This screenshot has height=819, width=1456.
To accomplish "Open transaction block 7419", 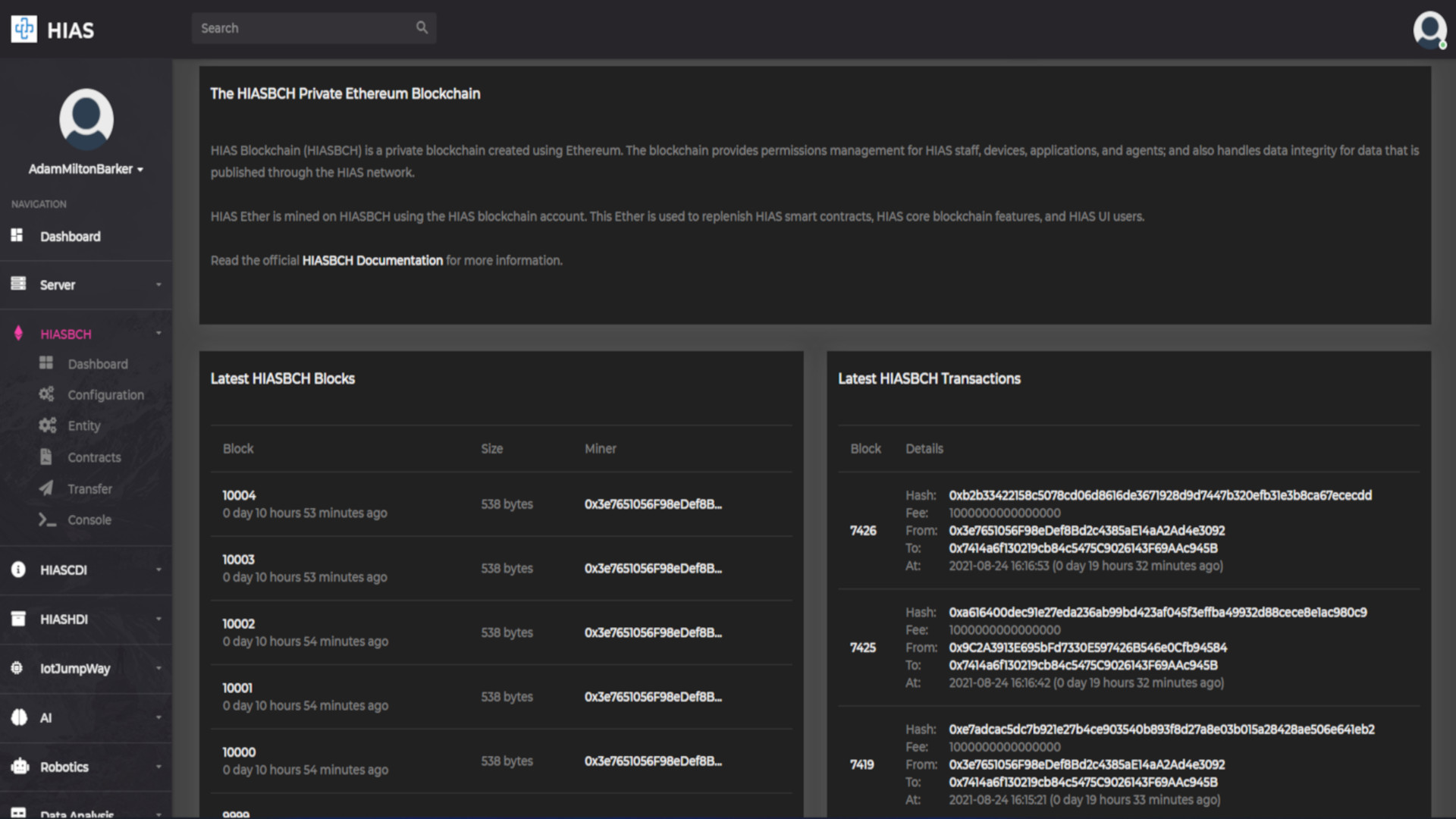I will pos(861,764).
